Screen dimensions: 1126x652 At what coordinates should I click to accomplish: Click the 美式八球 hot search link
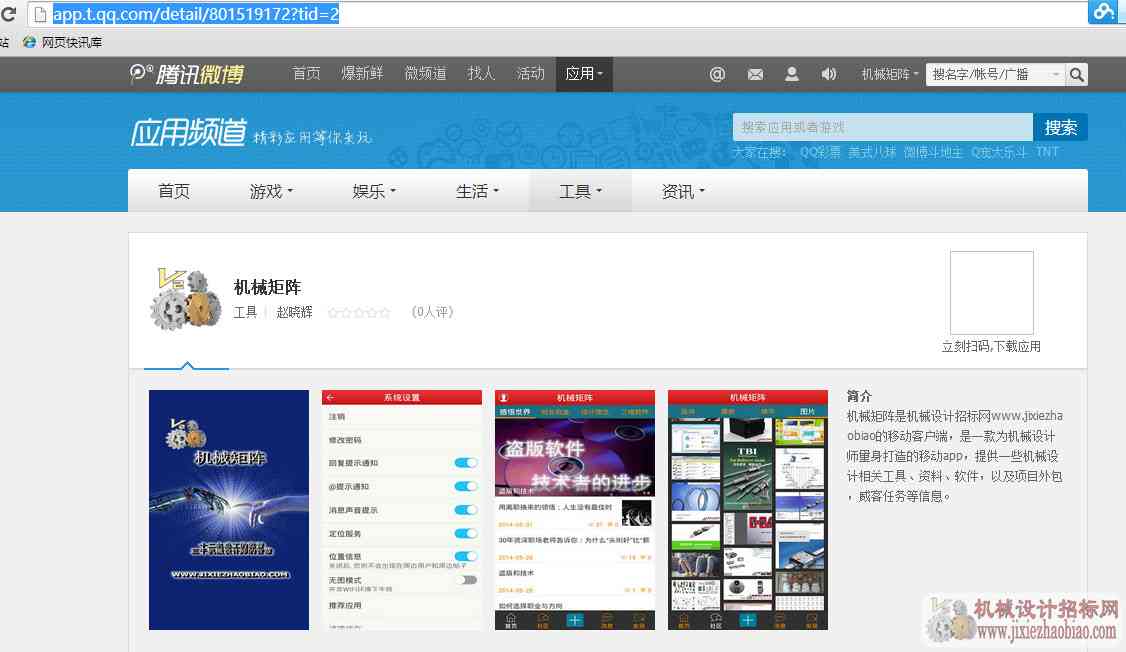click(x=872, y=152)
